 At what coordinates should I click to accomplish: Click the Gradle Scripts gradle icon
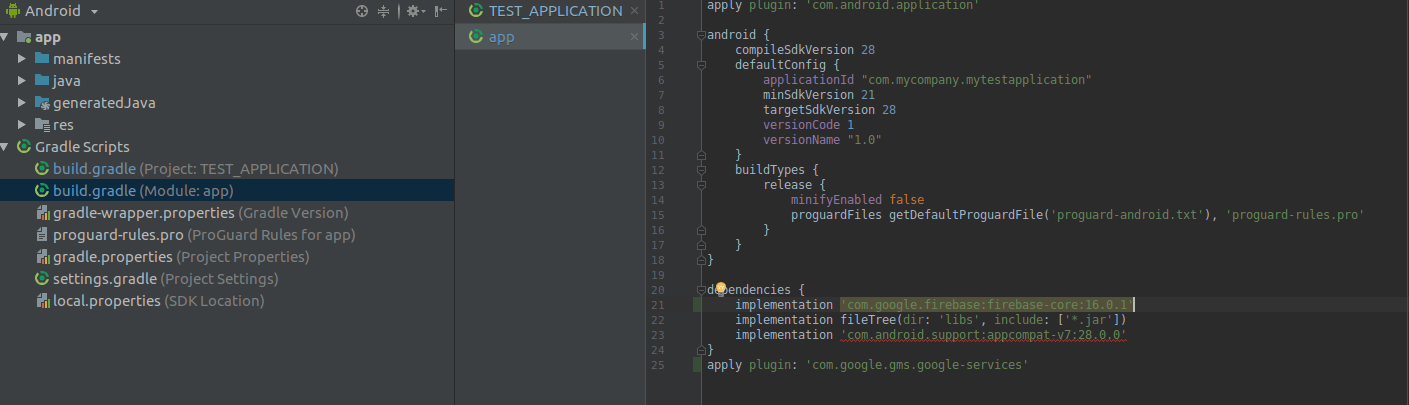click(x=25, y=147)
